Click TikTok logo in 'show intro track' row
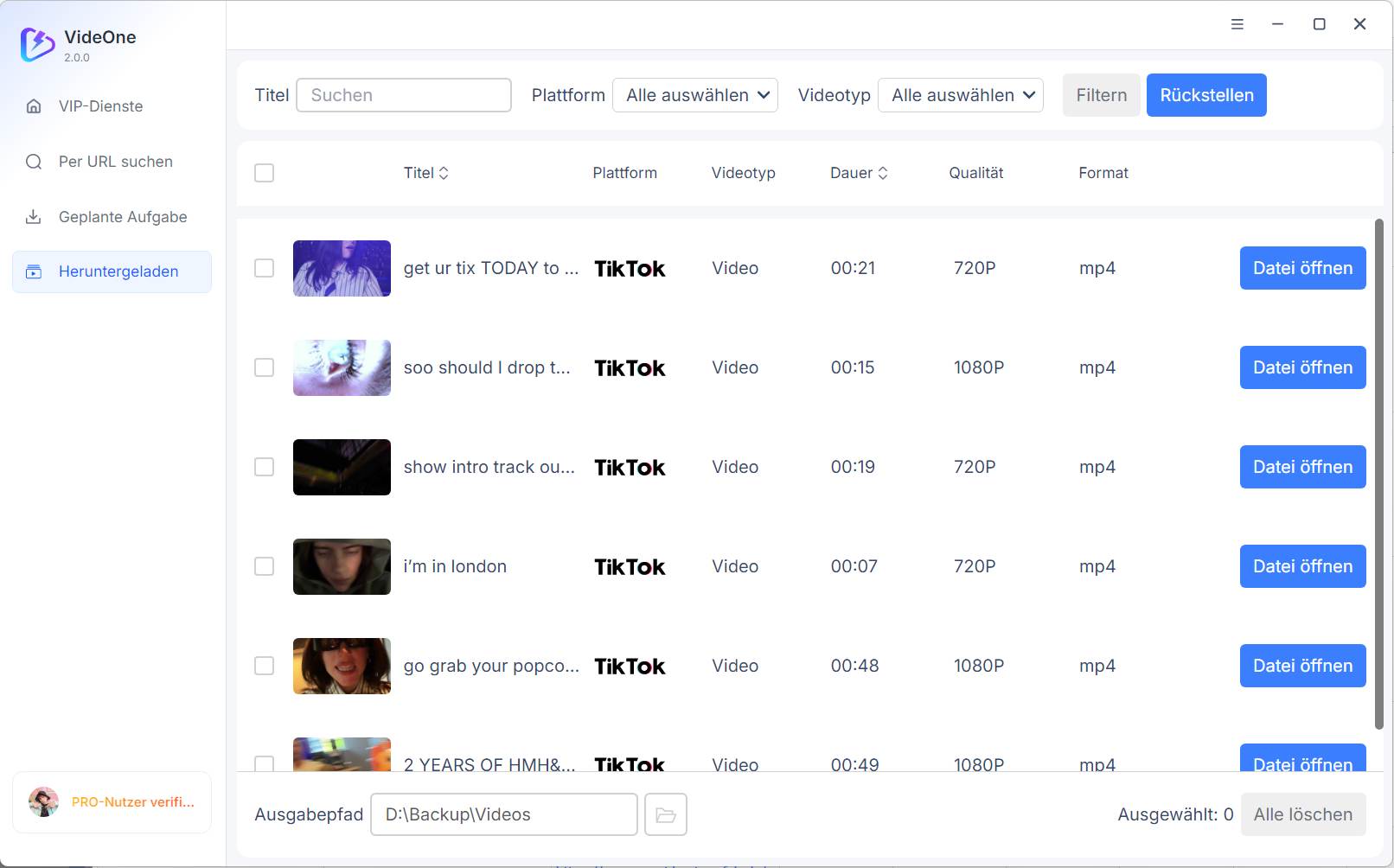The image size is (1394, 868). pyautogui.click(x=630, y=468)
